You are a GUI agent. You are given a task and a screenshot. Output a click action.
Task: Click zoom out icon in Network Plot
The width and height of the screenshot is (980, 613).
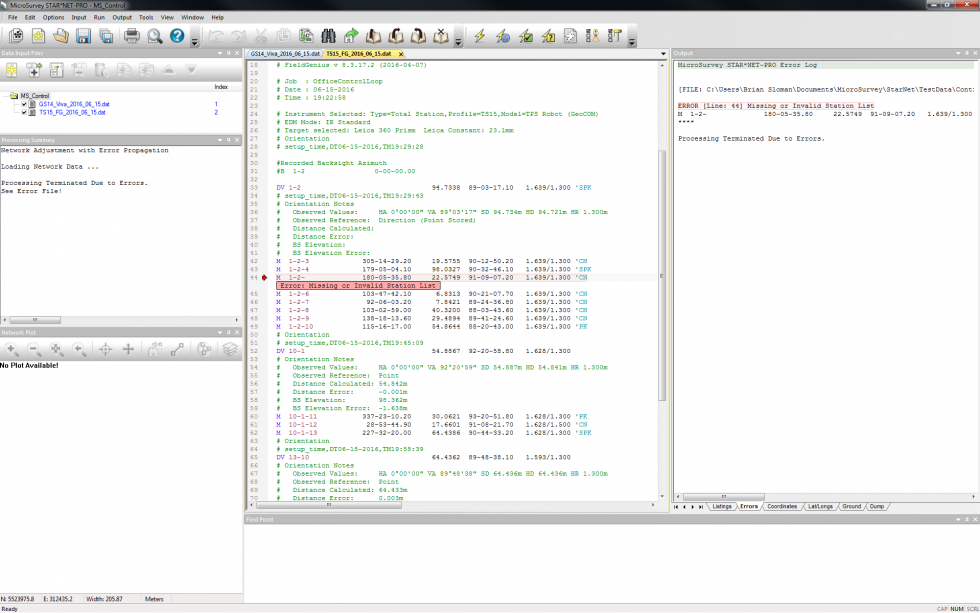35,350
